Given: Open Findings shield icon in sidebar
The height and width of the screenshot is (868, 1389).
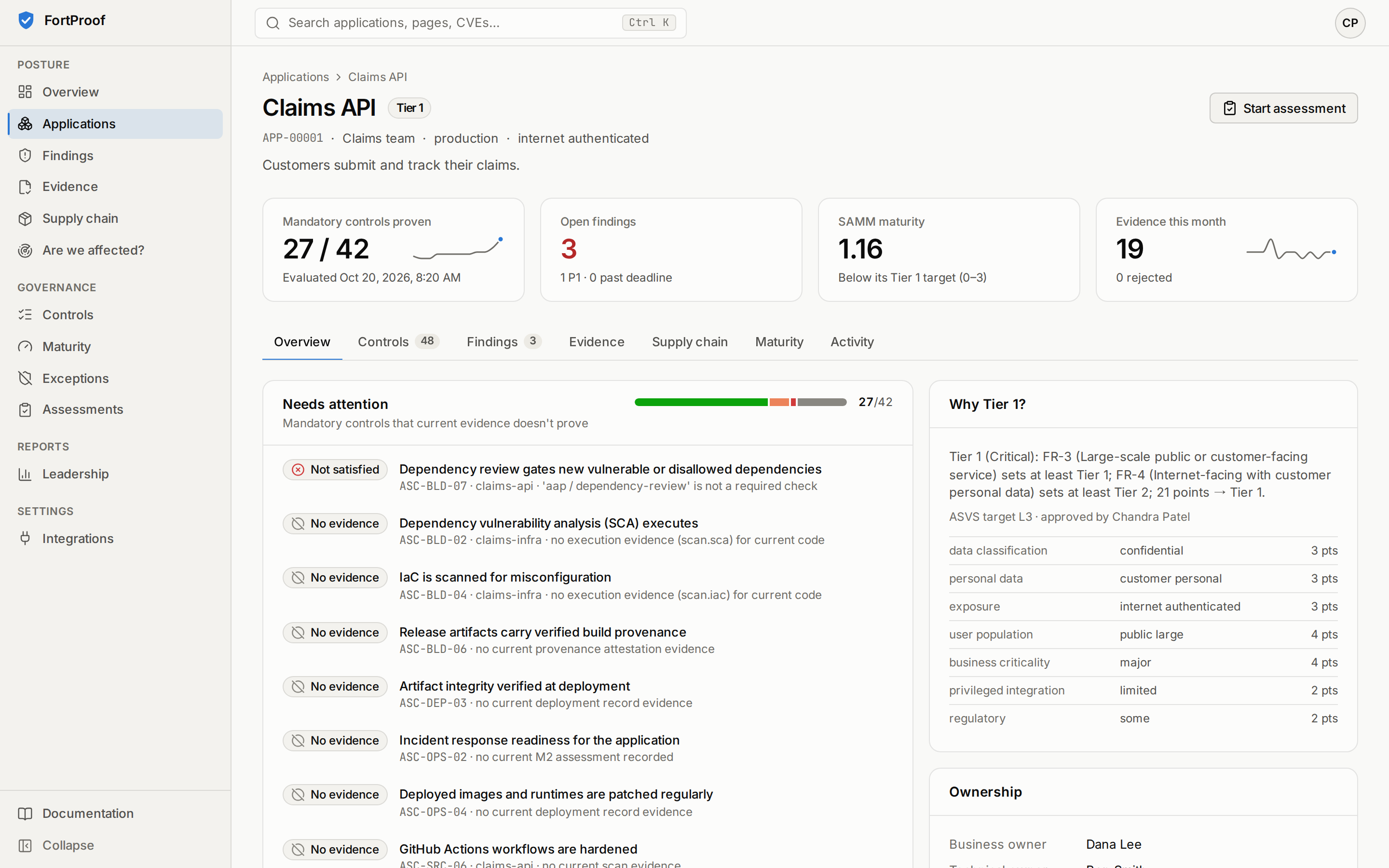Looking at the screenshot, I should [x=25, y=156].
